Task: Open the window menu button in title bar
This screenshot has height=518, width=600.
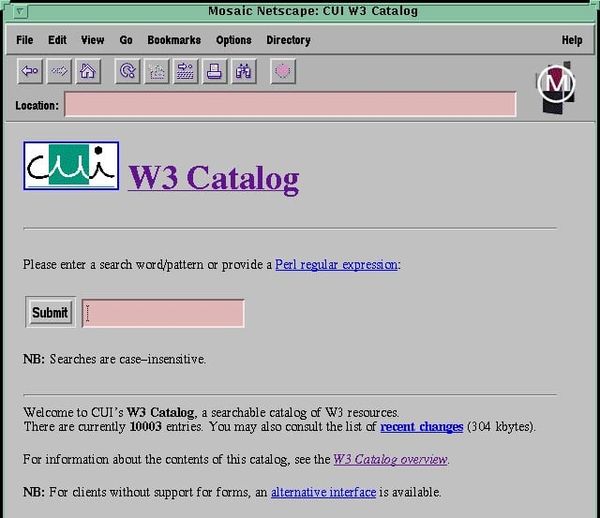Action: coord(20,11)
